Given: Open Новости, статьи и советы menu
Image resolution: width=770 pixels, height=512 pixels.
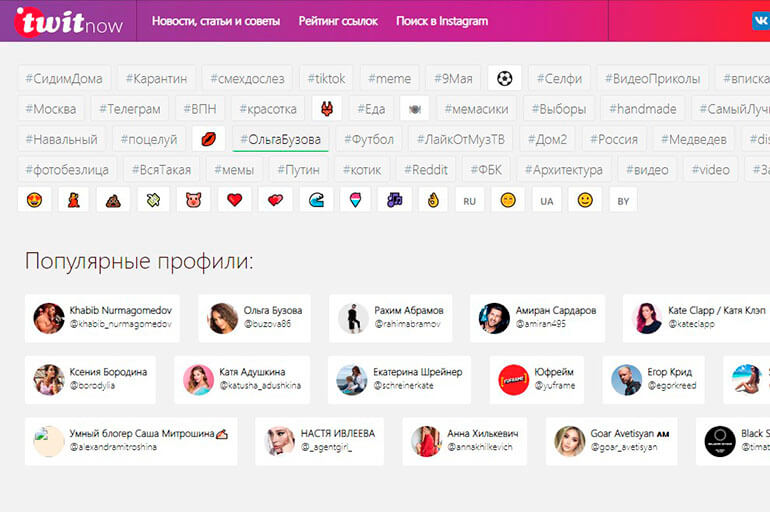Looking at the screenshot, I should (x=216, y=21).
